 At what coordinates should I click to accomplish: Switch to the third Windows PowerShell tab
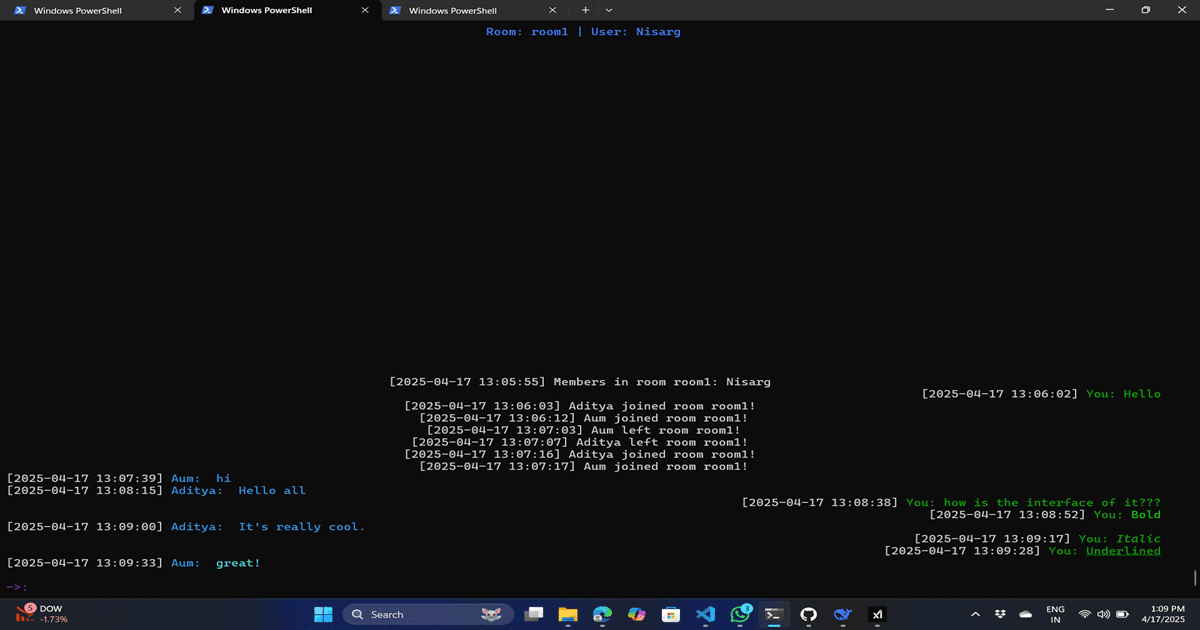(475, 10)
